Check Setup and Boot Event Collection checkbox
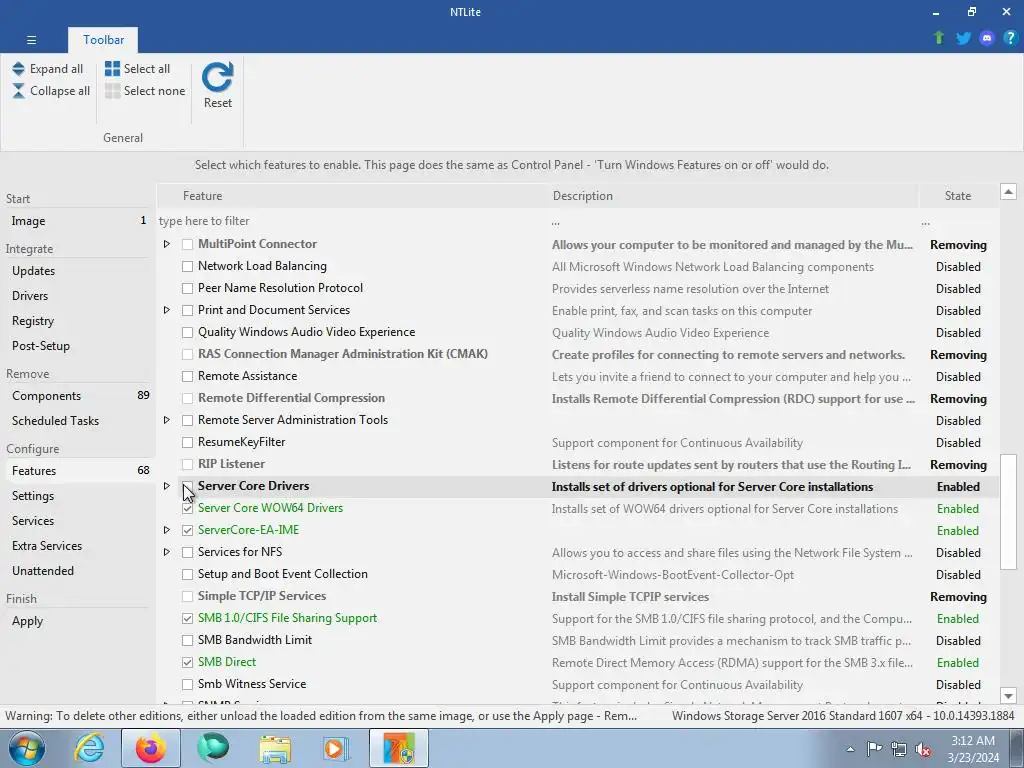 (187, 575)
